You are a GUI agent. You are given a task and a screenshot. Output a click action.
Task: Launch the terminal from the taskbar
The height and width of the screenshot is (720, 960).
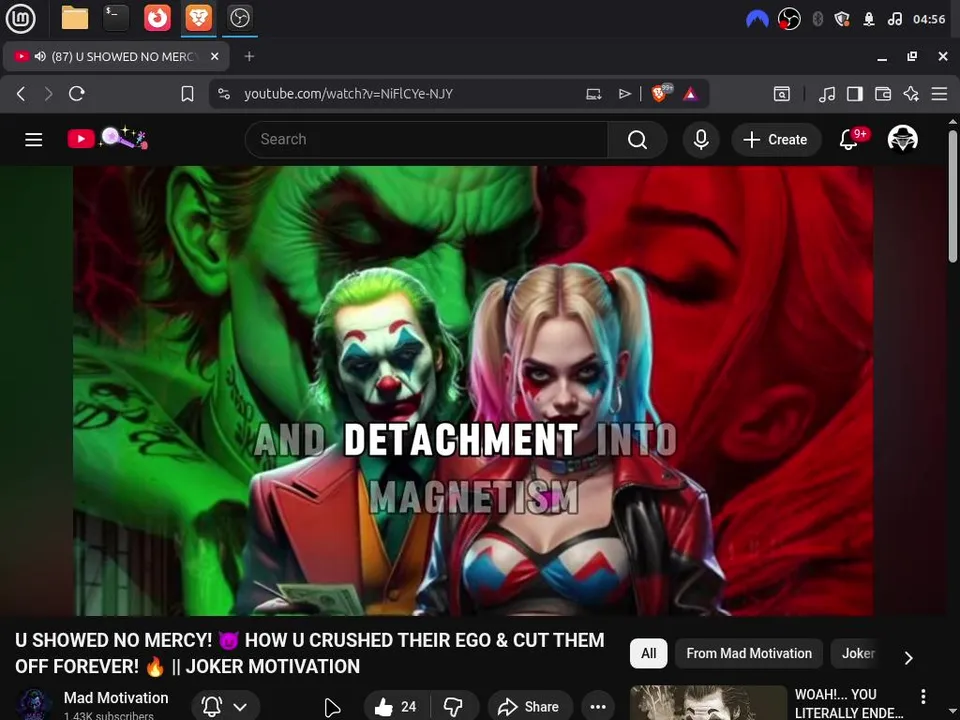click(x=116, y=18)
